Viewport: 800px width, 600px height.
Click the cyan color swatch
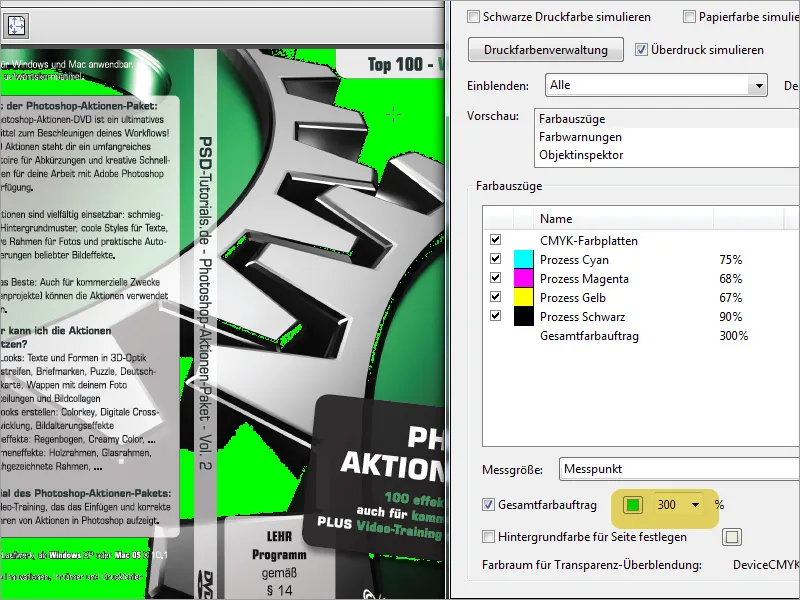[523, 259]
